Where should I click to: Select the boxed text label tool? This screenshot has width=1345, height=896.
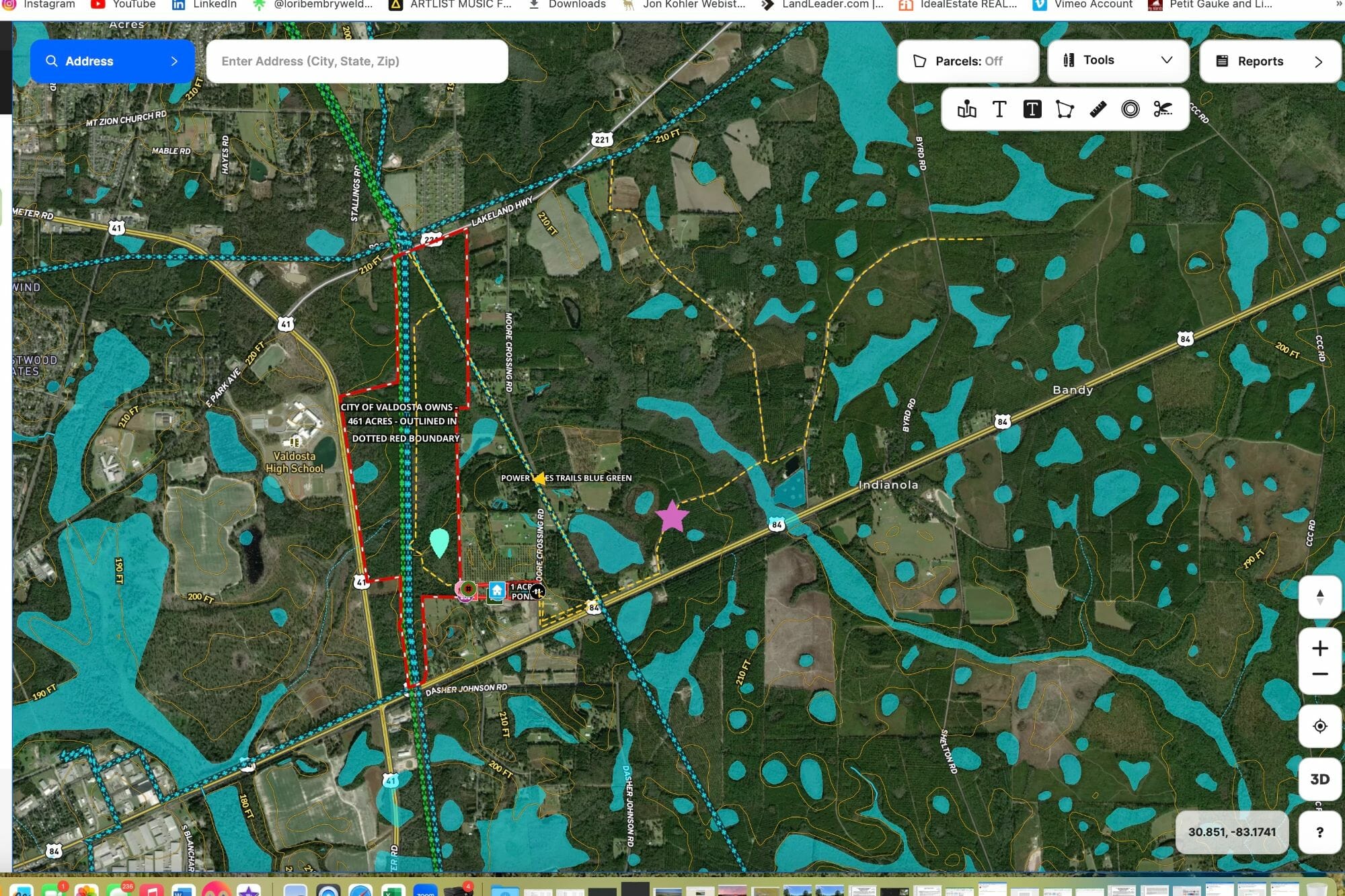[1032, 109]
